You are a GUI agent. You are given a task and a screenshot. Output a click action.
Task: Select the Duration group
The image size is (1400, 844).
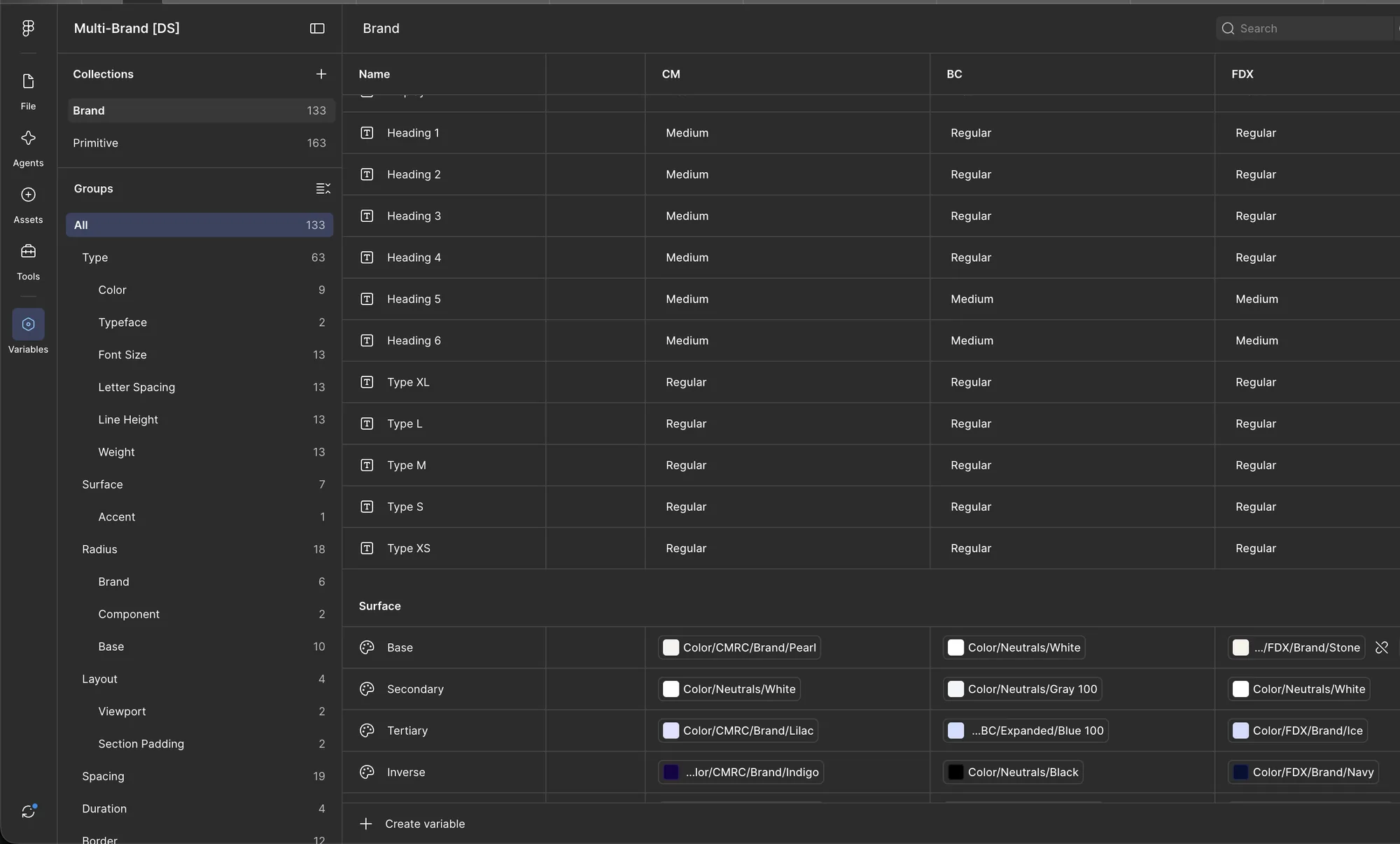point(199,808)
